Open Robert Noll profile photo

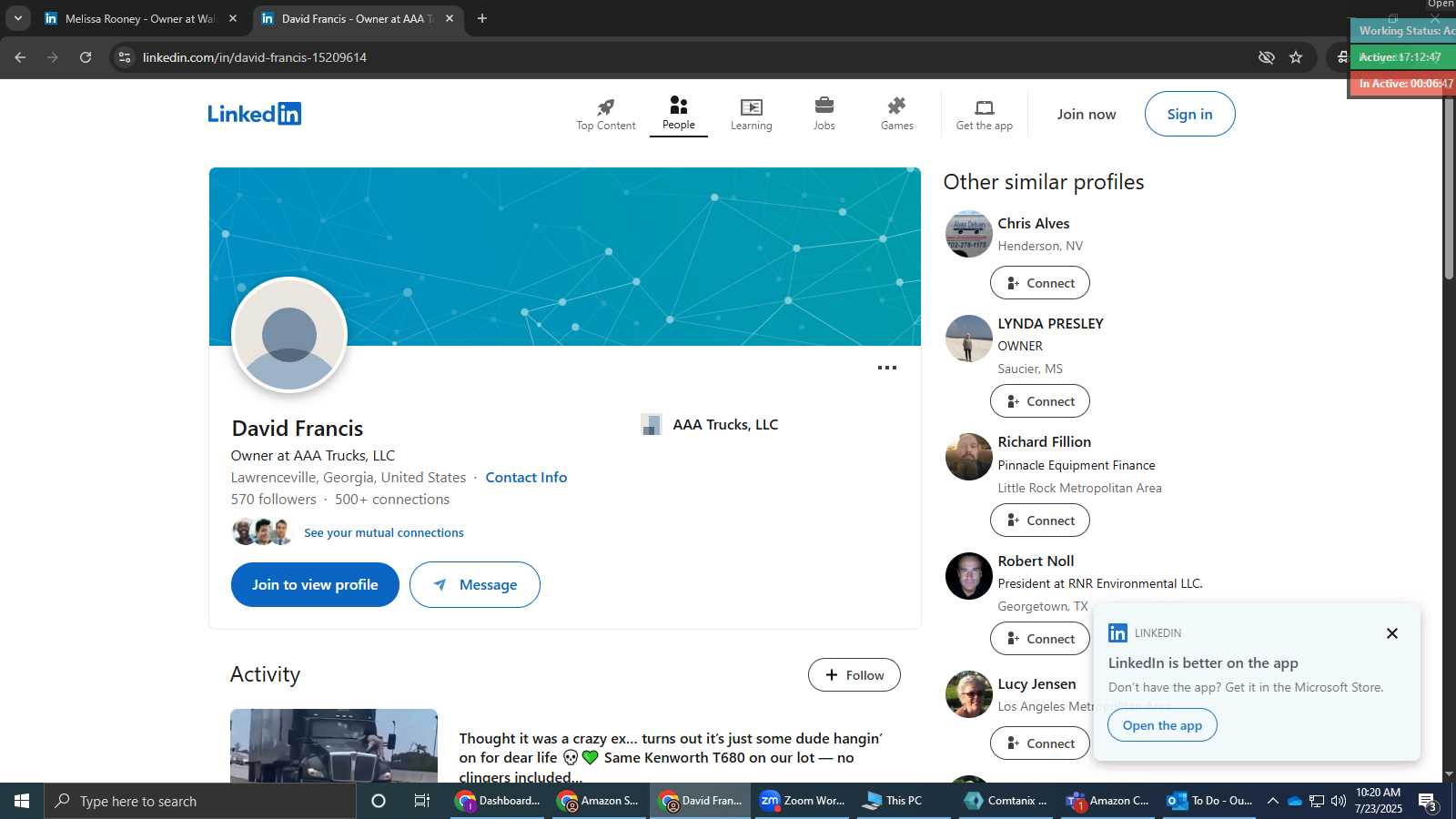click(x=968, y=576)
